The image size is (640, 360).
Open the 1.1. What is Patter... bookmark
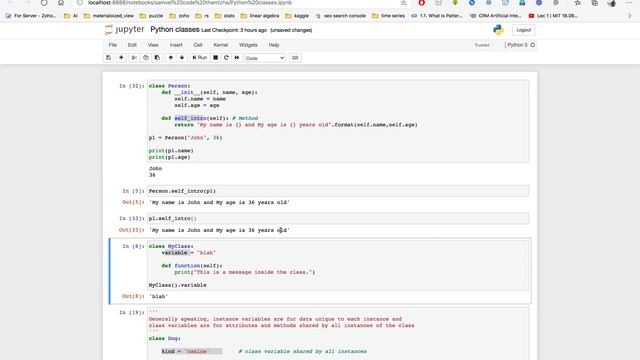tap(437, 16)
